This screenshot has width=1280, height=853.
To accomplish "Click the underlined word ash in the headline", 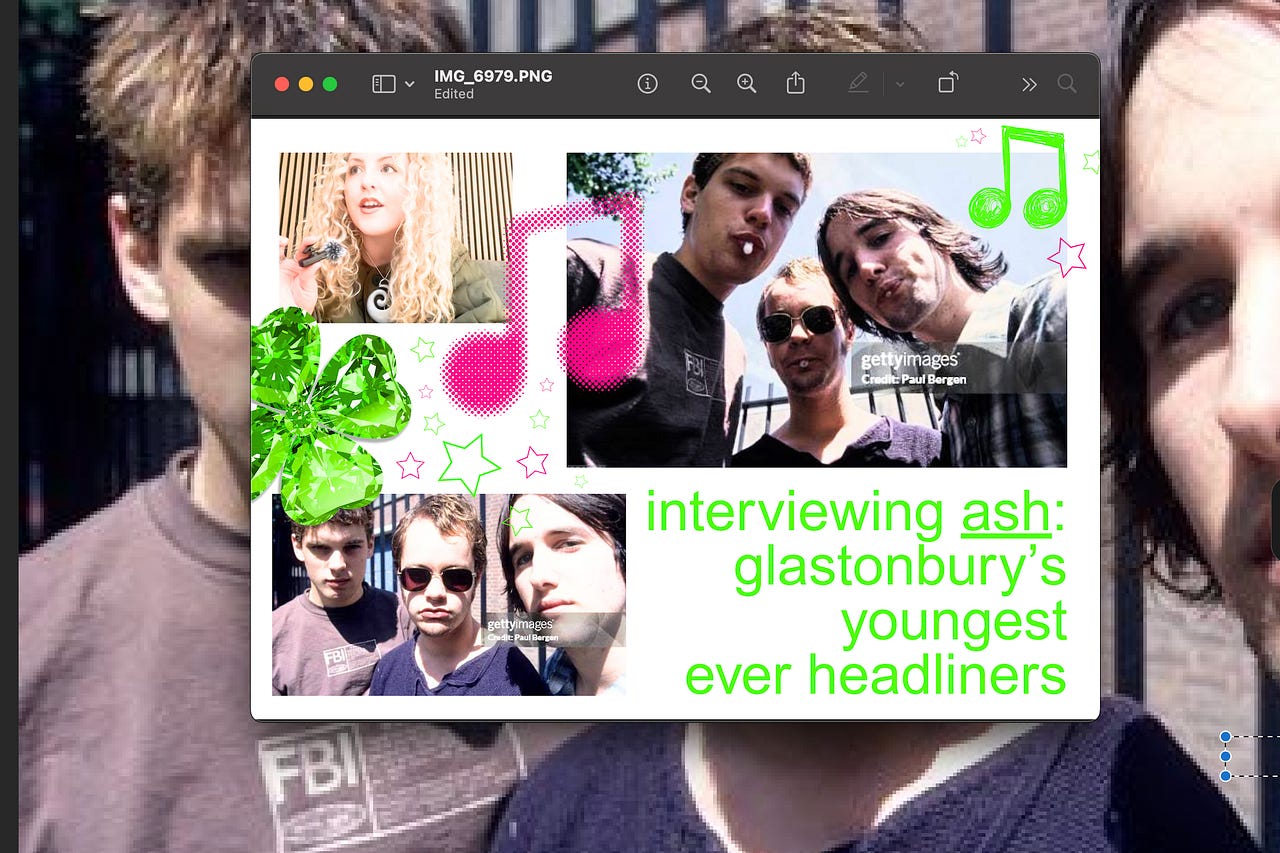I will tap(1006, 513).
